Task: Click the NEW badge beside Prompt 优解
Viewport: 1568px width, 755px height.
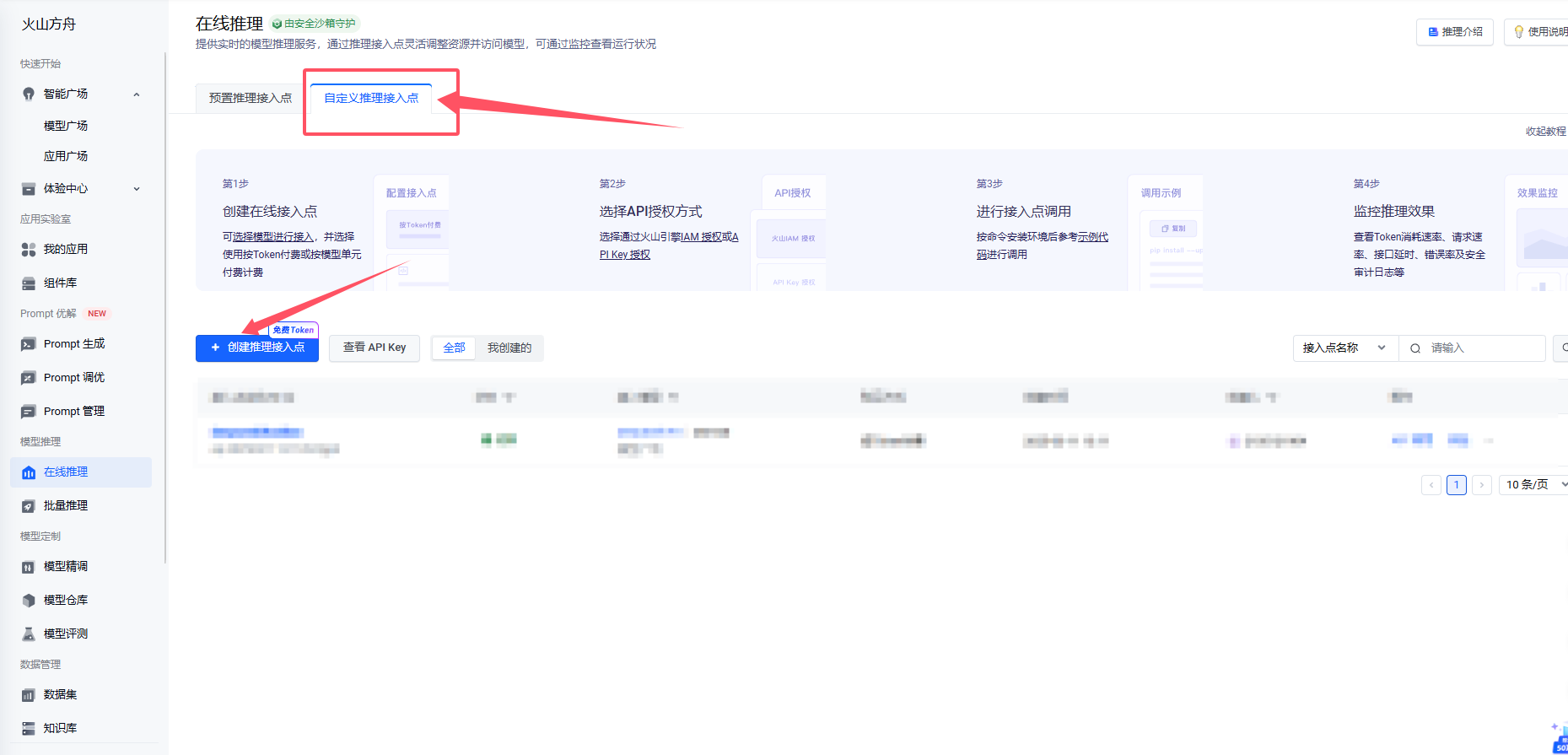Action: 97,314
